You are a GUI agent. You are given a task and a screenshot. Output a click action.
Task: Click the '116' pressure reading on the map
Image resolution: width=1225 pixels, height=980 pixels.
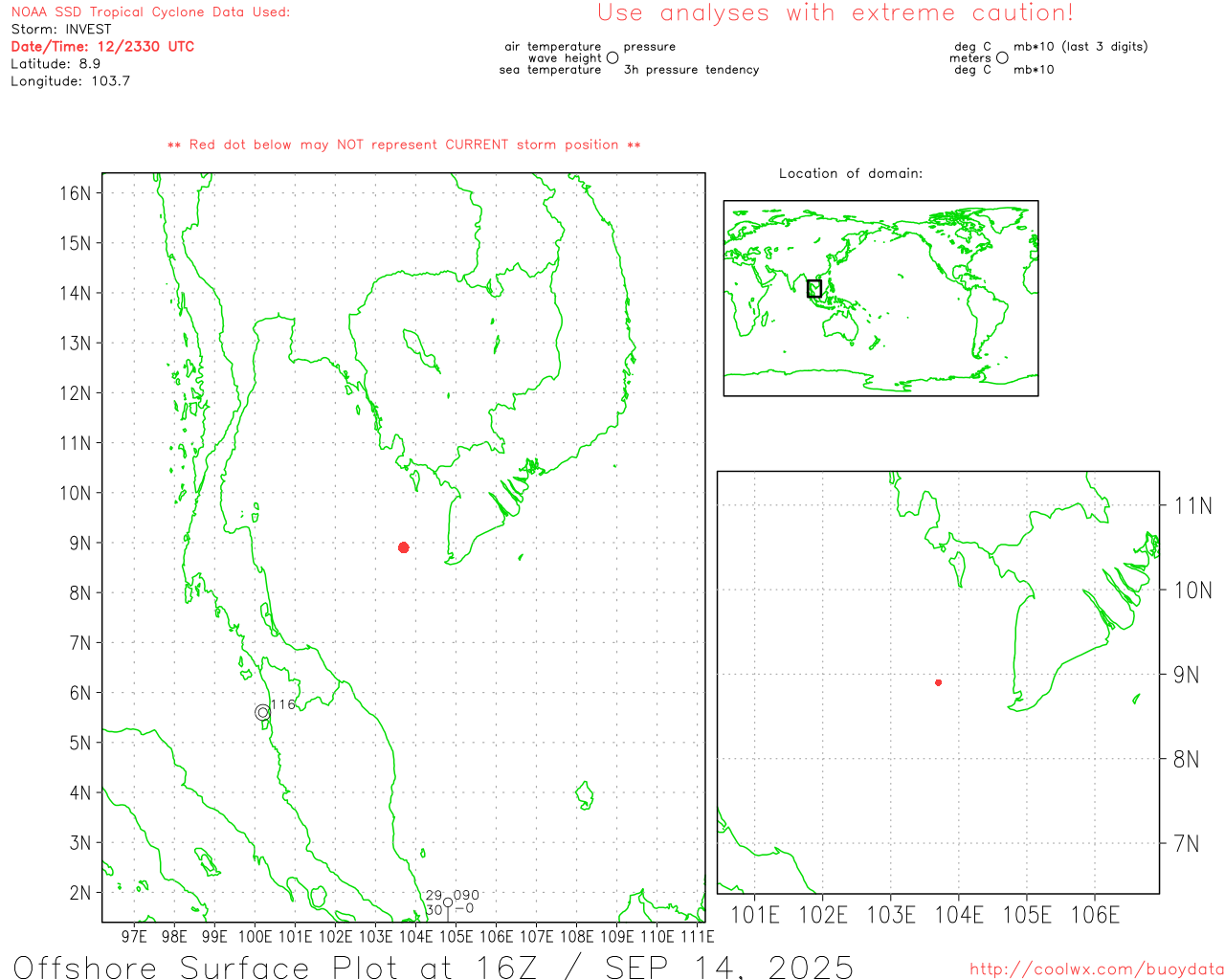283,704
